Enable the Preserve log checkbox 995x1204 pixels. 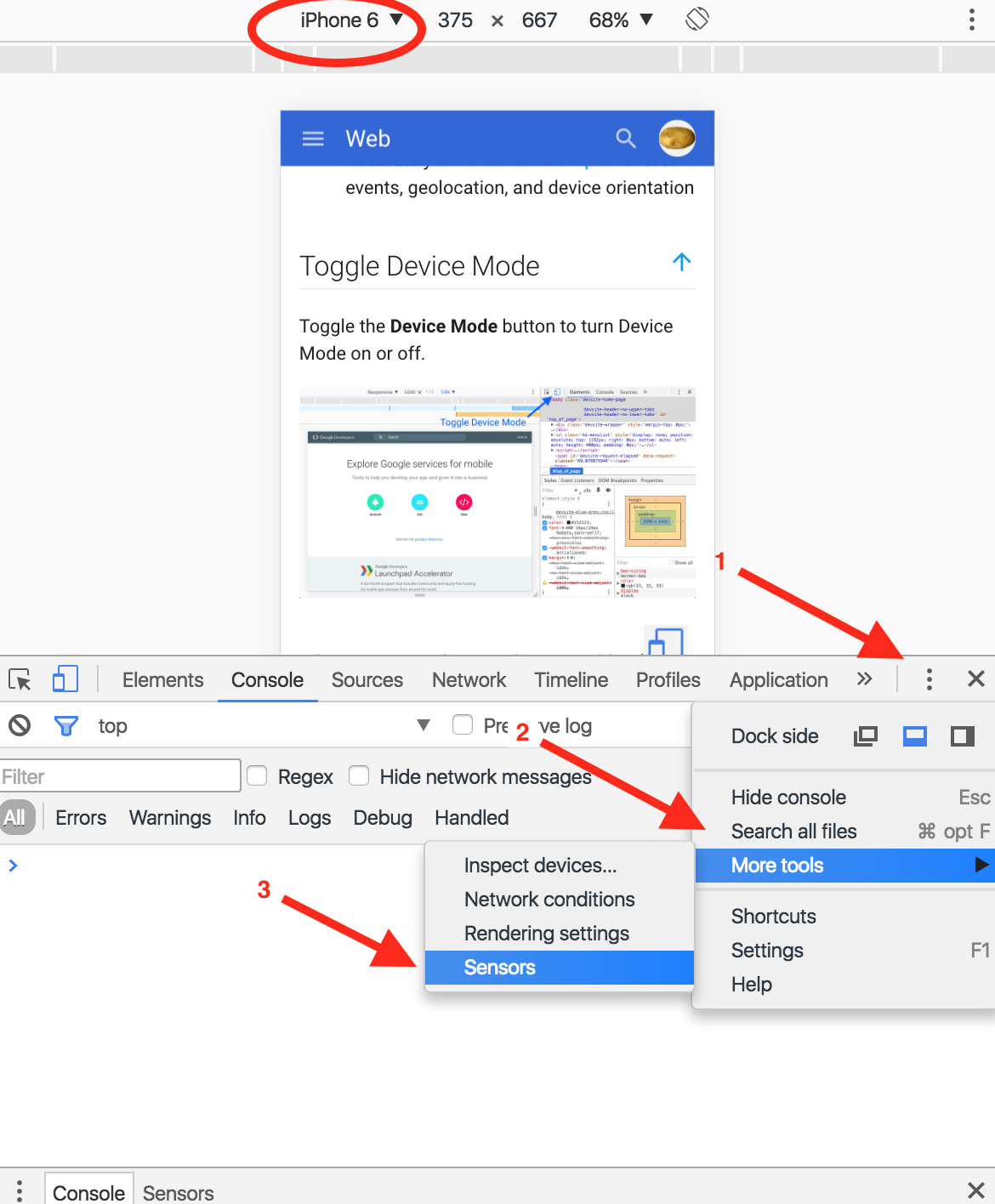click(x=463, y=724)
